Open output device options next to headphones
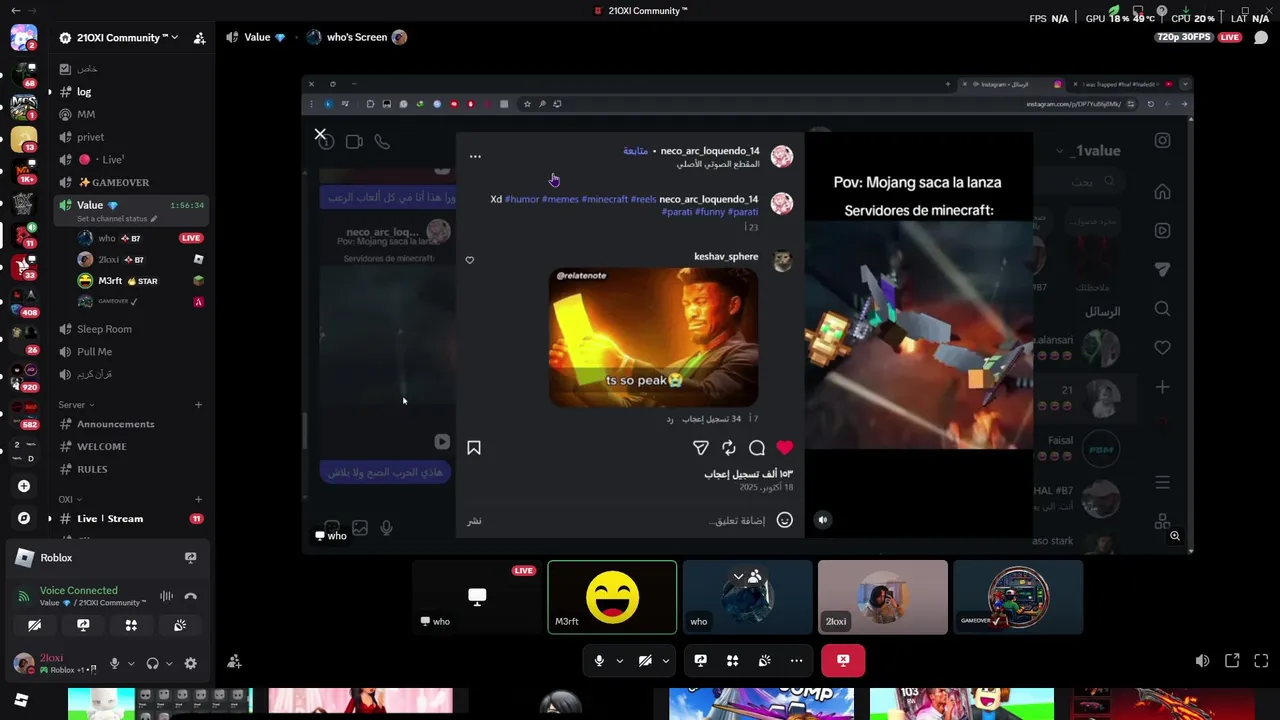1280x720 pixels. click(x=169, y=663)
